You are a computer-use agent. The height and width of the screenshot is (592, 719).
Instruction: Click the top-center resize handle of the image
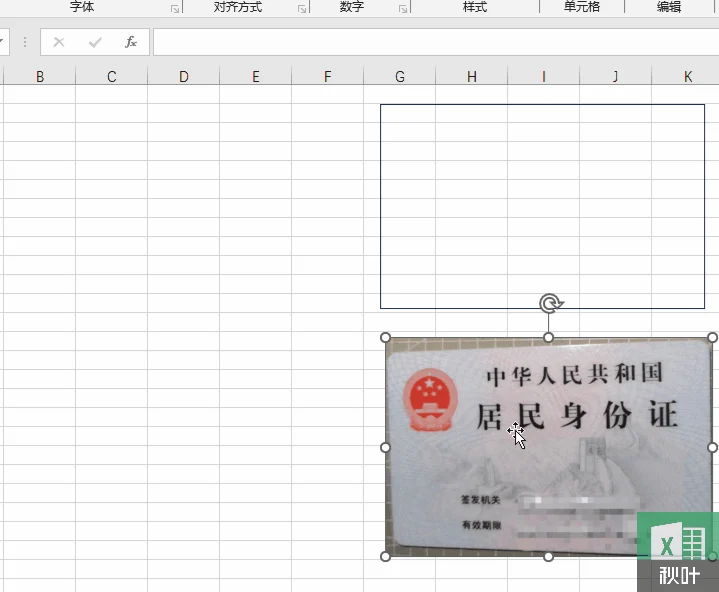(548, 338)
